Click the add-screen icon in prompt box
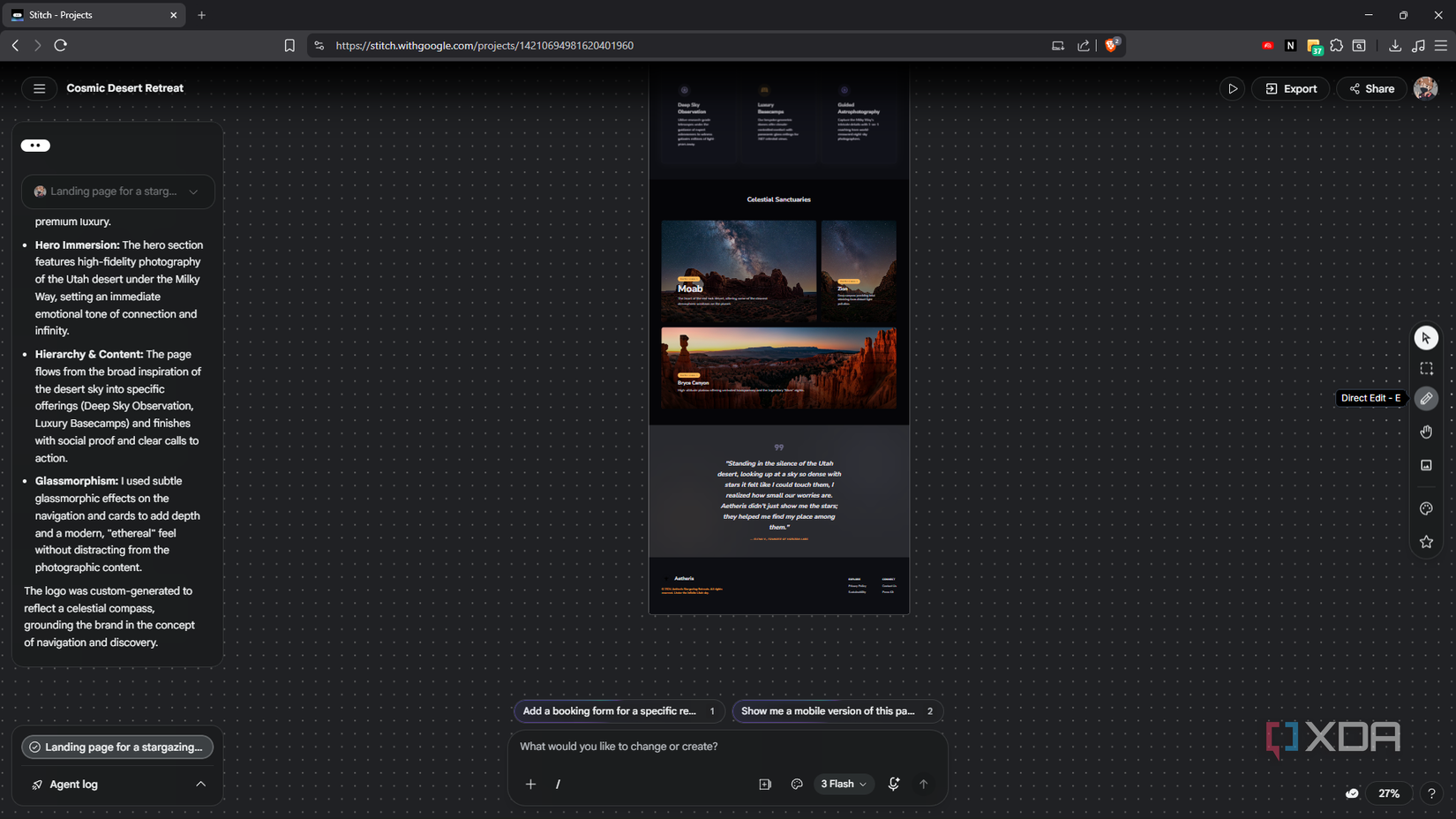The width and height of the screenshot is (1456, 819). click(x=765, y=784)
